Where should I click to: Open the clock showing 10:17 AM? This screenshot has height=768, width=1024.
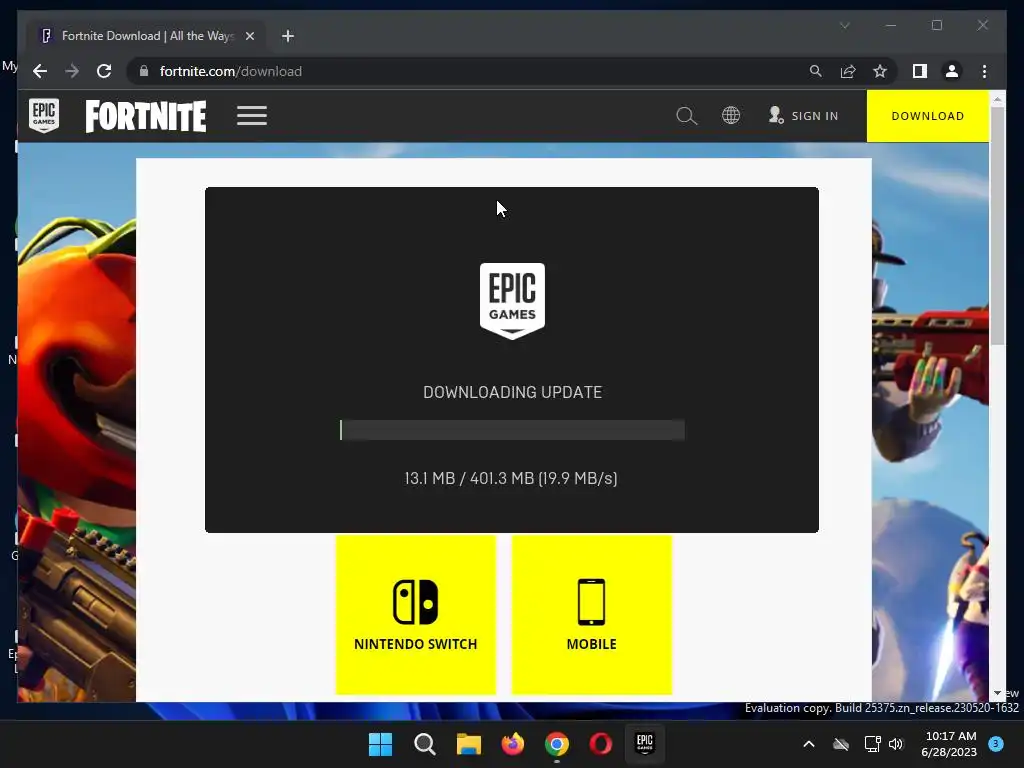click(x=950, y=744)
